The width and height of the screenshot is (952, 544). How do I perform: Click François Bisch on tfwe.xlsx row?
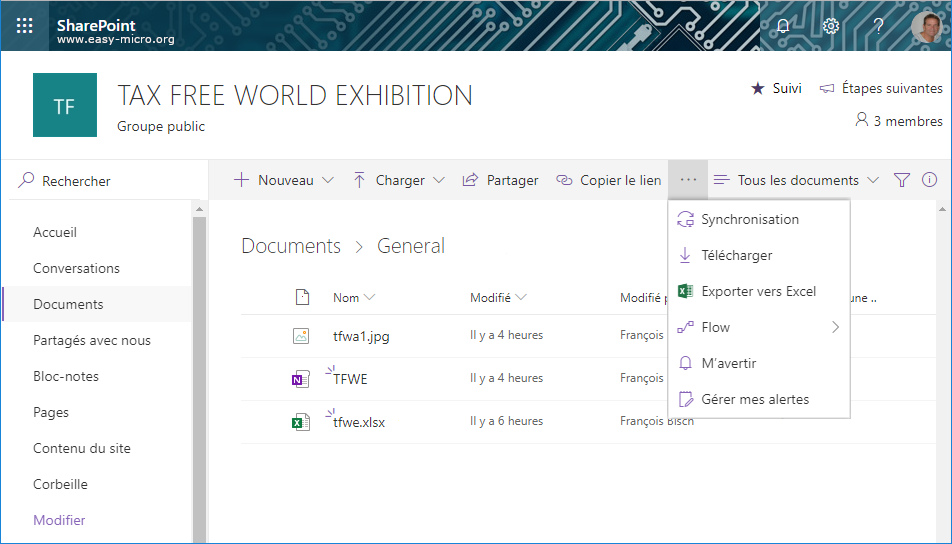pyautogui.click(x=656, y=421)
